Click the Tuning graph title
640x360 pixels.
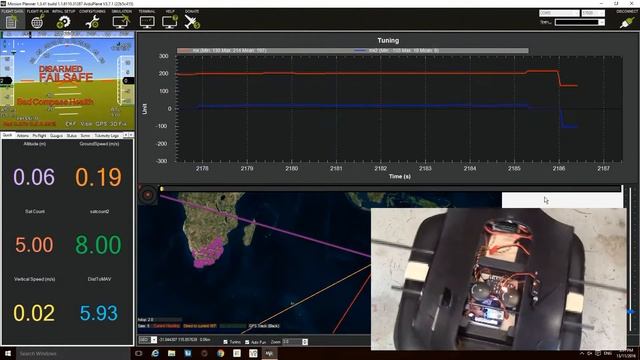388,40
